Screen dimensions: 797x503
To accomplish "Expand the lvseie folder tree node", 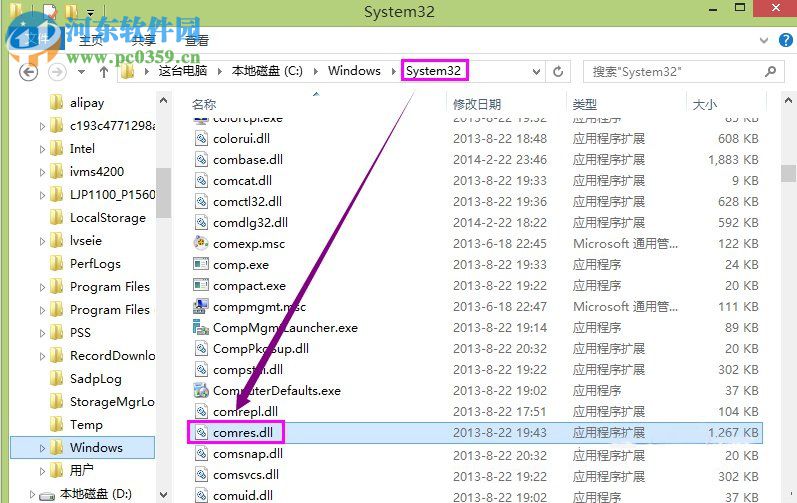I will [42, 241].
